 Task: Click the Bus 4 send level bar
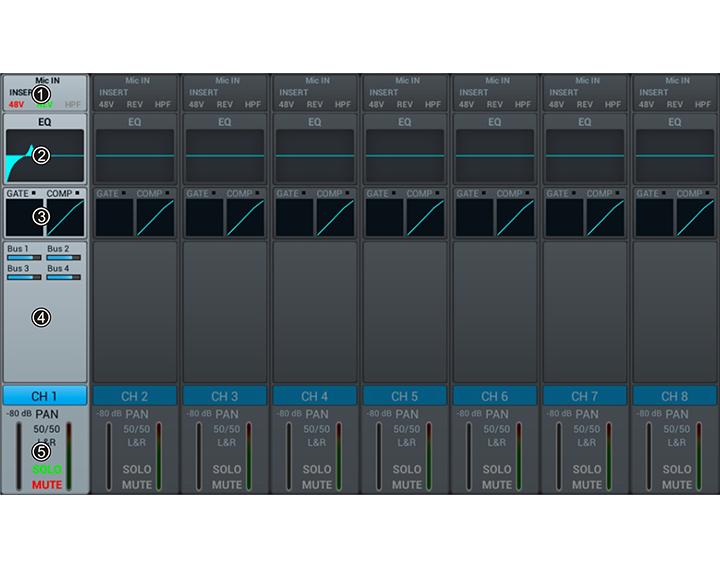coord(63,277)
